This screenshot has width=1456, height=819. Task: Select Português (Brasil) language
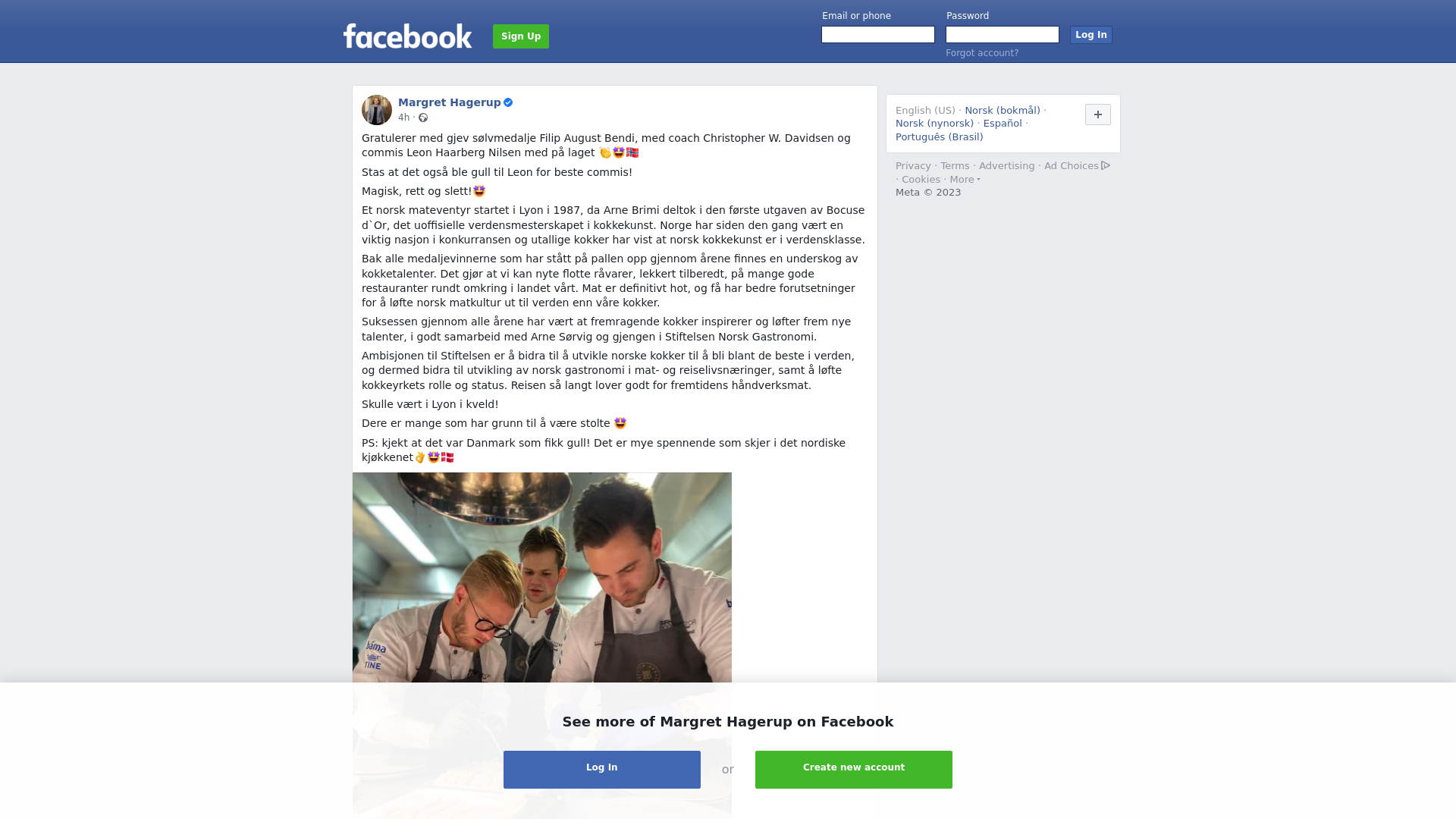point(940,137)
